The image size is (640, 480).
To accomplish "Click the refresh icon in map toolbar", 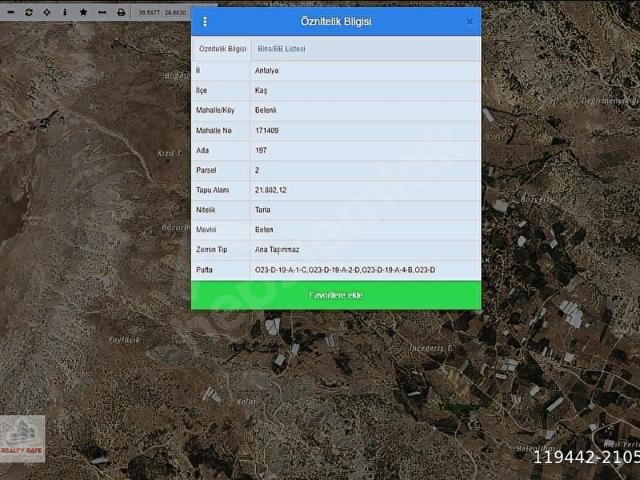I will click(29, 12).
